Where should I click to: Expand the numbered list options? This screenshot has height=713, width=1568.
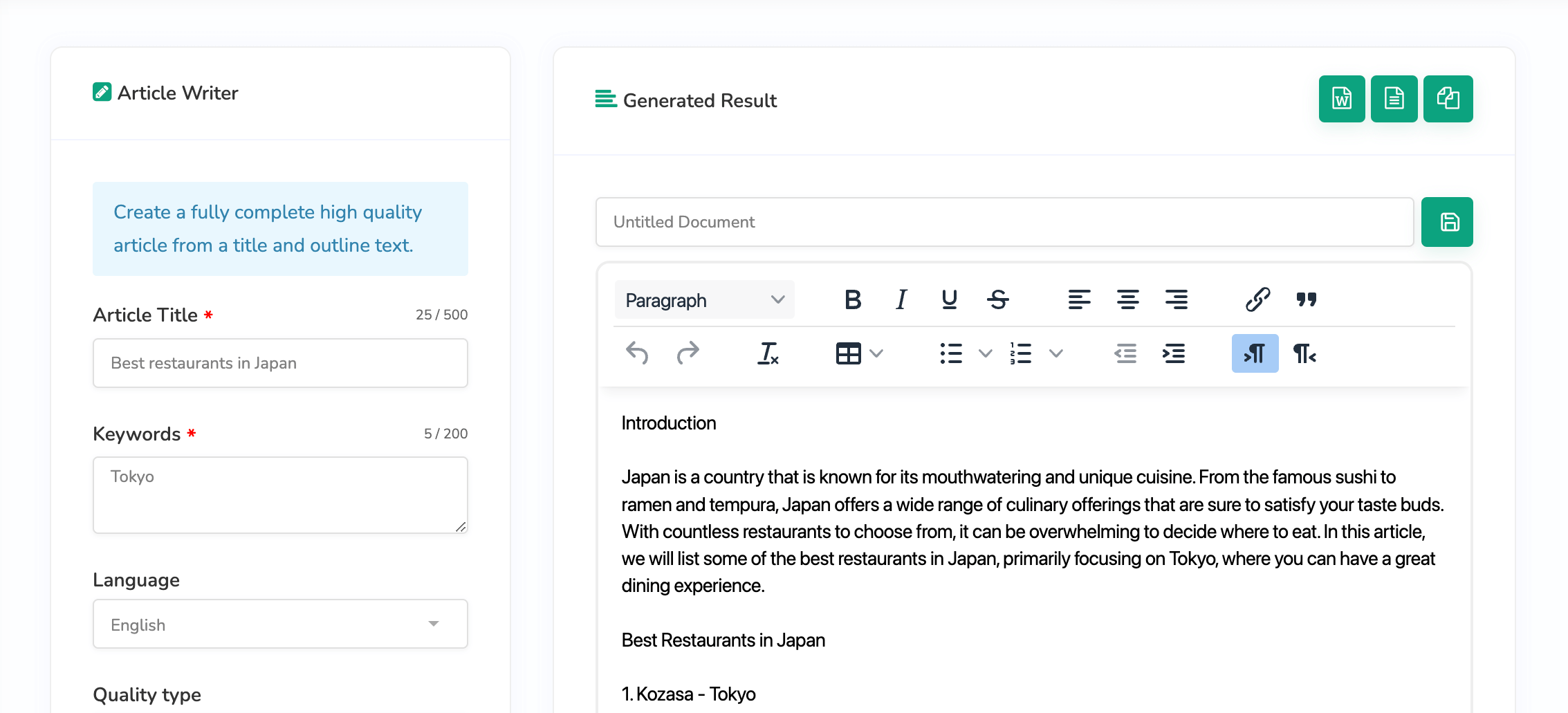(x=1055, y=353)
